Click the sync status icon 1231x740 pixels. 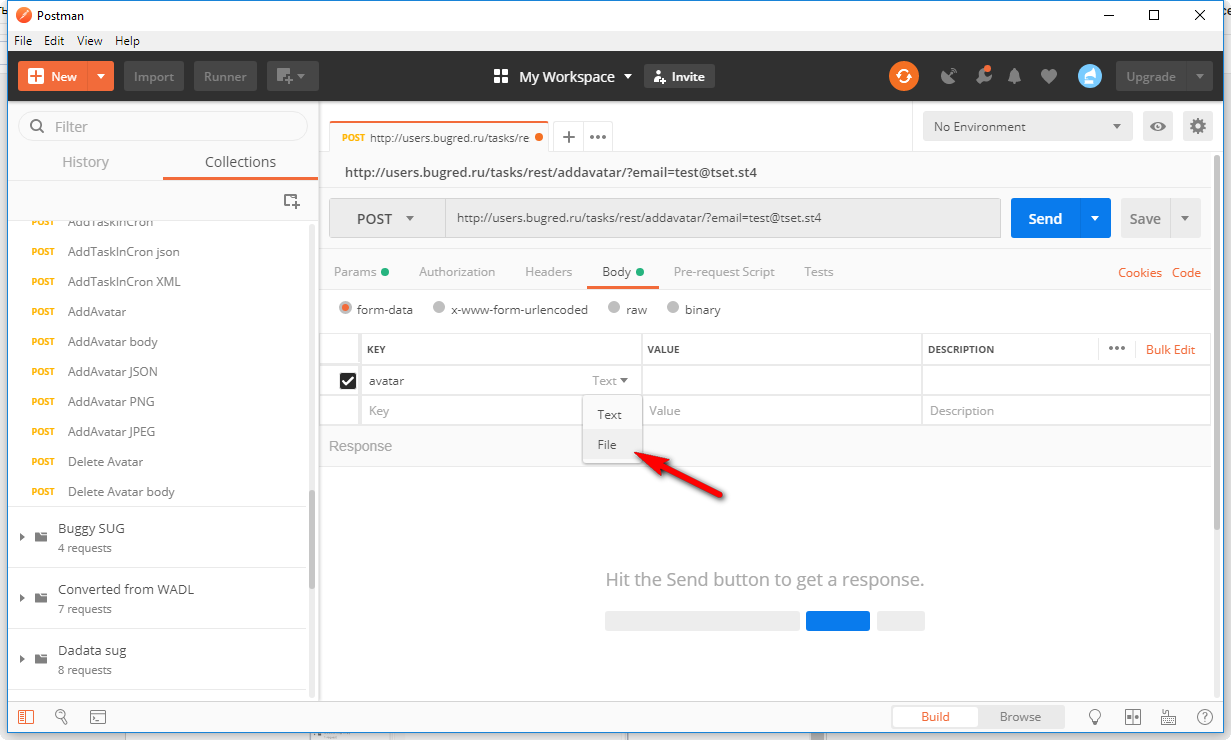(904, 76)
